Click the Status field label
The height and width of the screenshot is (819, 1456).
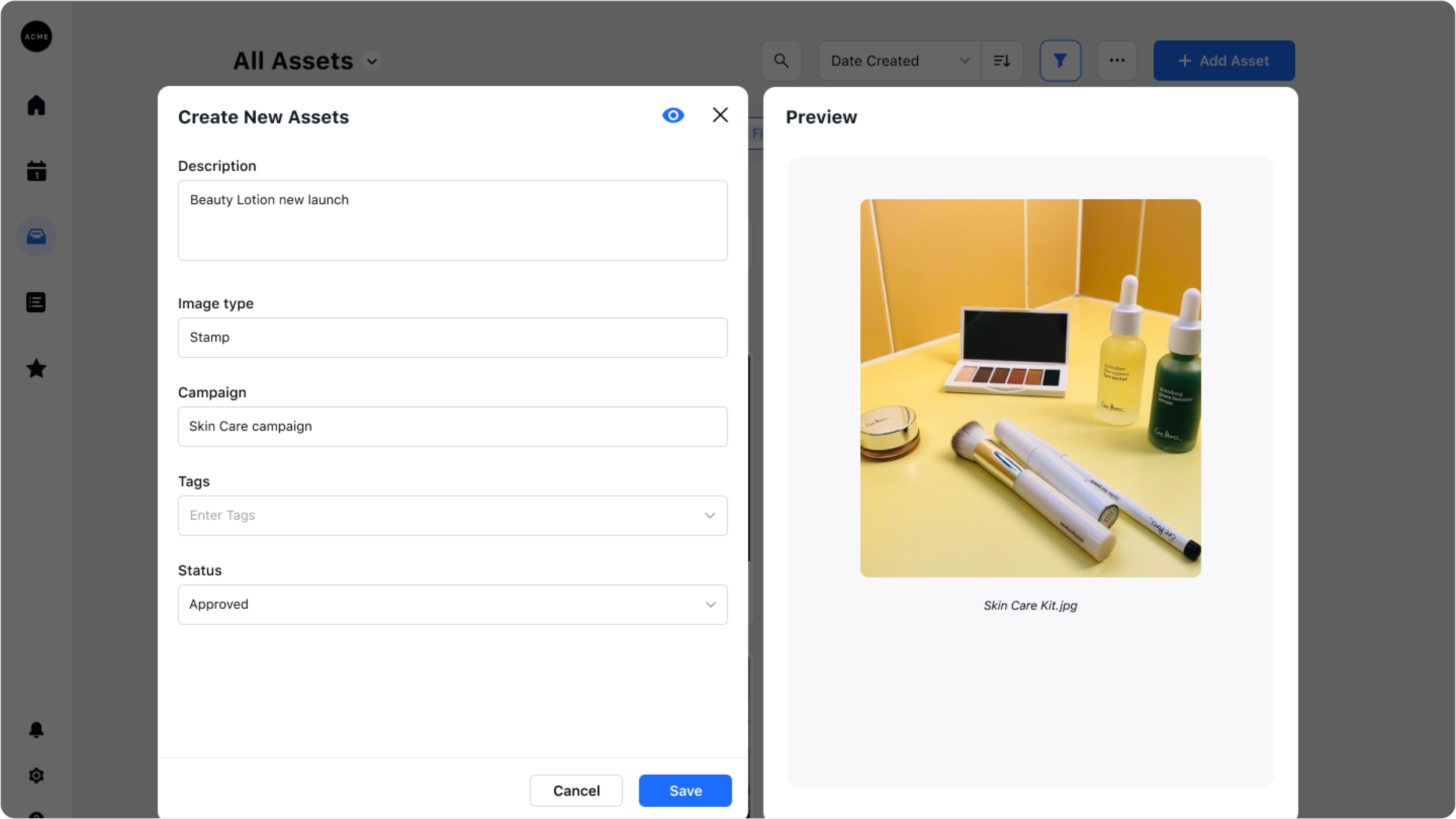point(200,571)
